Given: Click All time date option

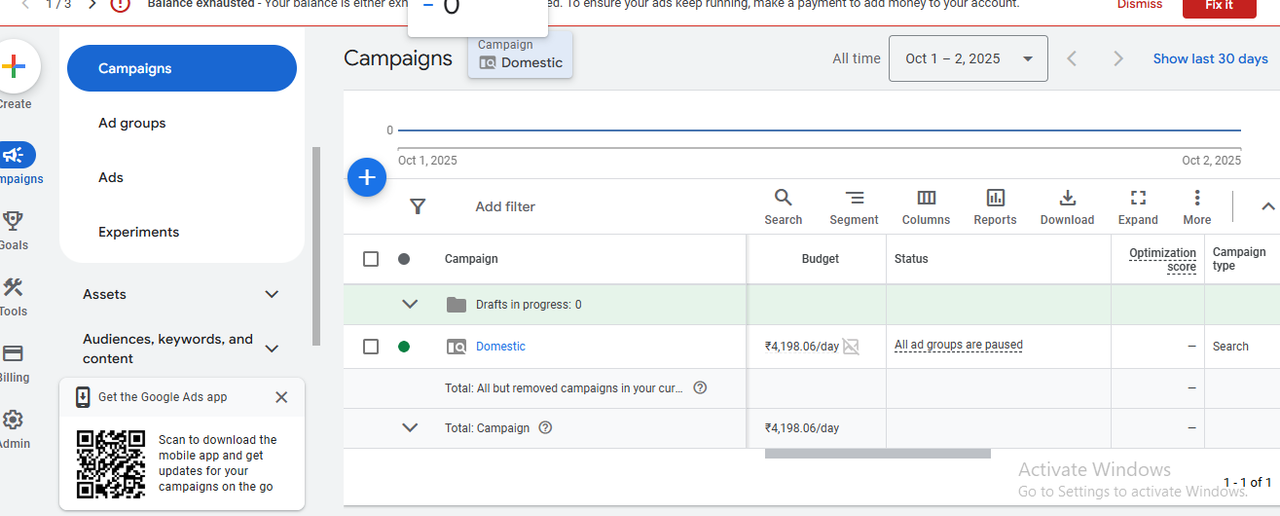Looking at the screenshot, I should click(x=857, y=59).
